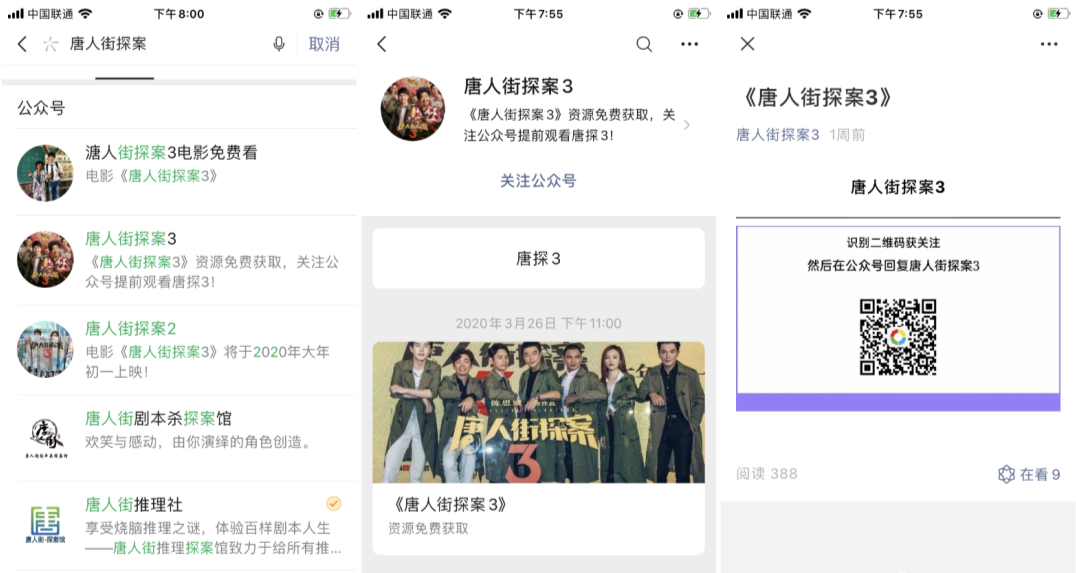Select the 唐人街剧本杀探案馆 account result
This screenshot has width=1076, height=573.
tap(186, 438)
